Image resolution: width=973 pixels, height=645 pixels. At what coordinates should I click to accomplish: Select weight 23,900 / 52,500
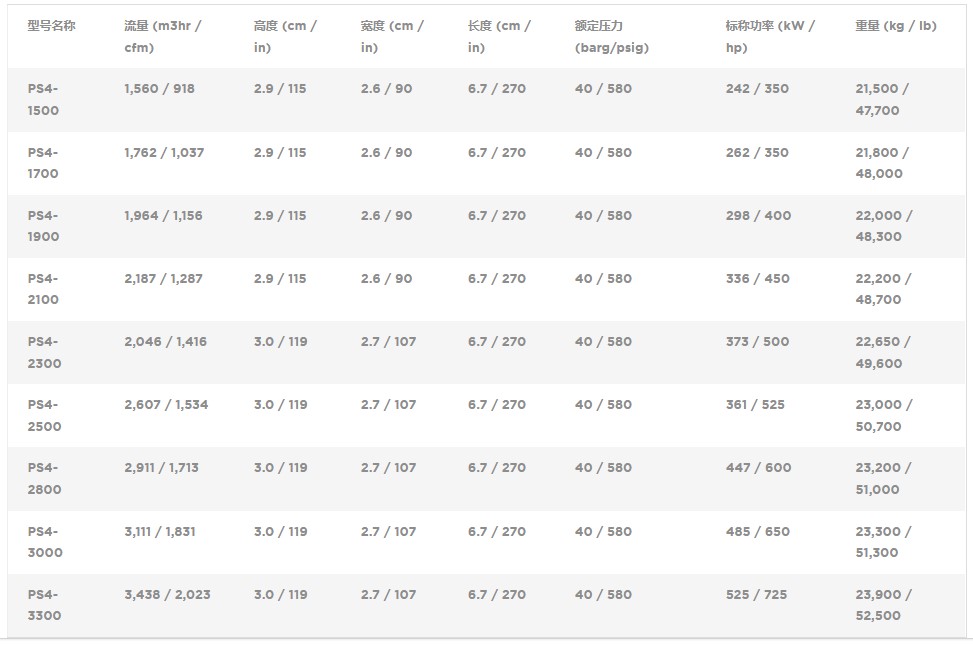tap(883, 605)
